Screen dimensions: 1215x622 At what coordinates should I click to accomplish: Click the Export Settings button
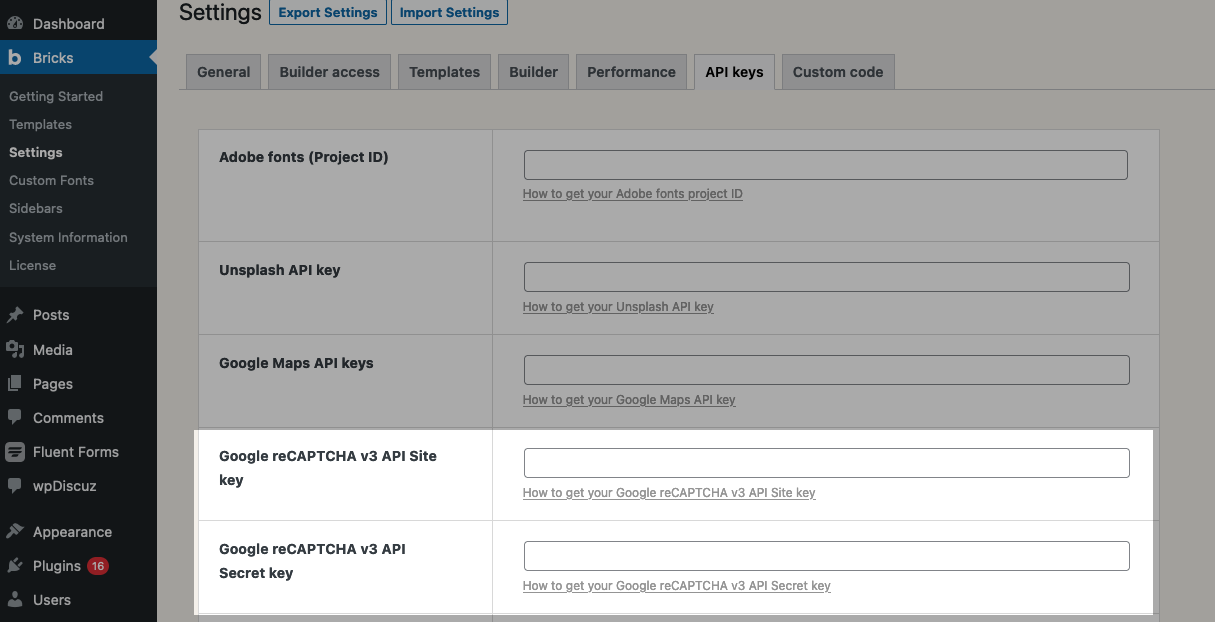(x=327, y=12)
